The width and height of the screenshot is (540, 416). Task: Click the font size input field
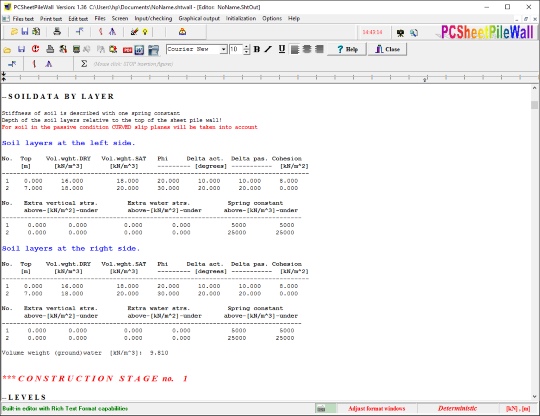[x=236, y=49]
